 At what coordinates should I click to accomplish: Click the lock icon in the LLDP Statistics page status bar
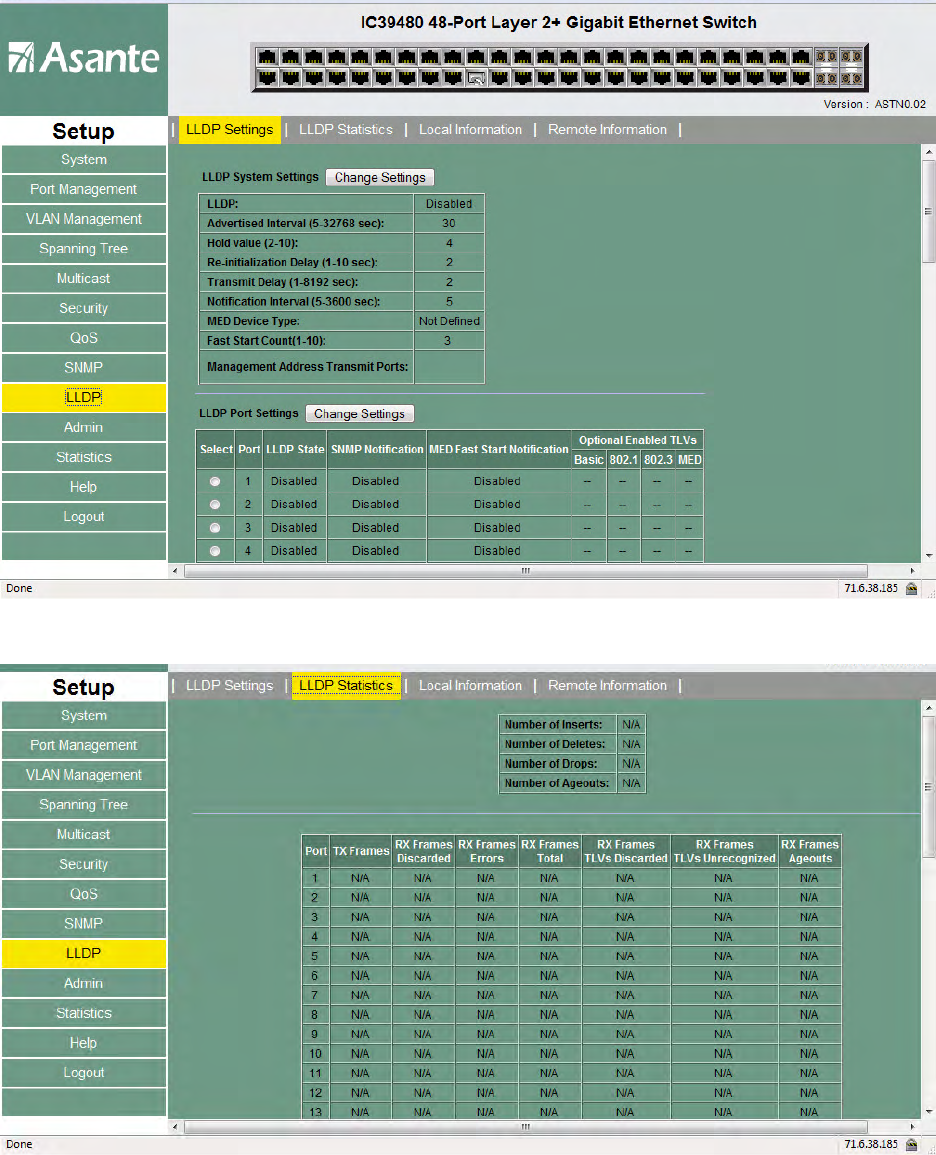[912, 1145]
